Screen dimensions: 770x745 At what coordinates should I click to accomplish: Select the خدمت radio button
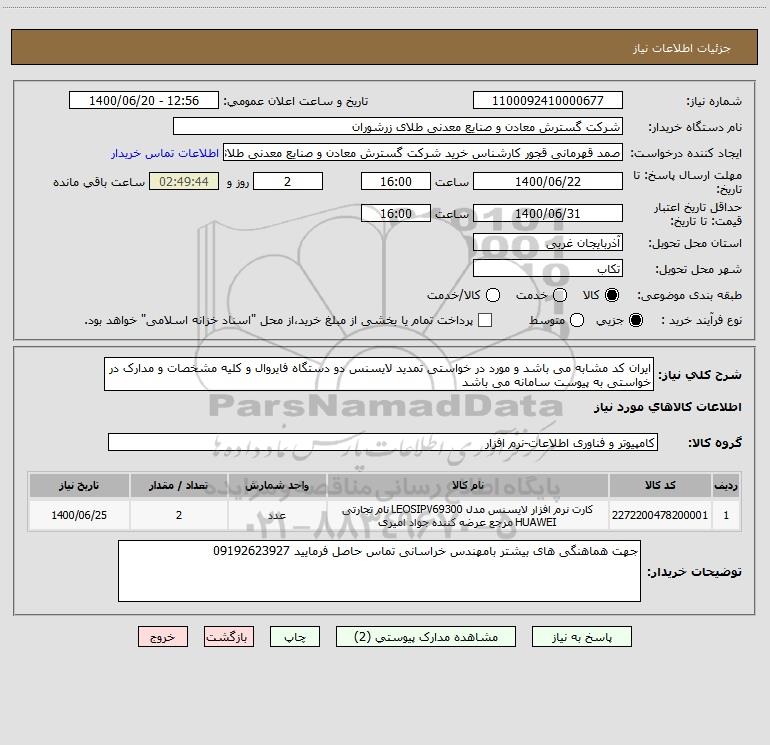560,295
